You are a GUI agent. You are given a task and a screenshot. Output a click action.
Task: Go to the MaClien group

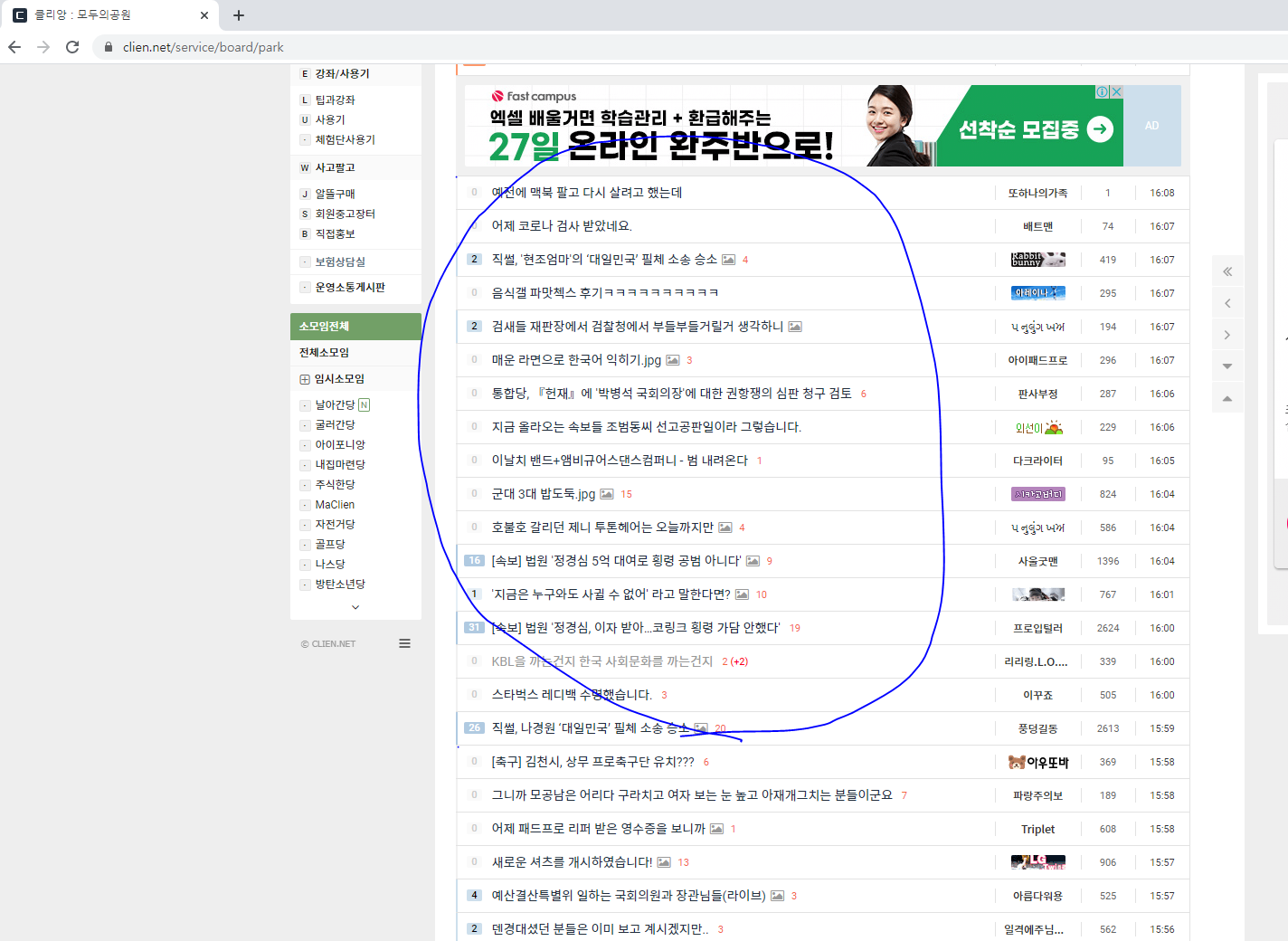point(335,505)
